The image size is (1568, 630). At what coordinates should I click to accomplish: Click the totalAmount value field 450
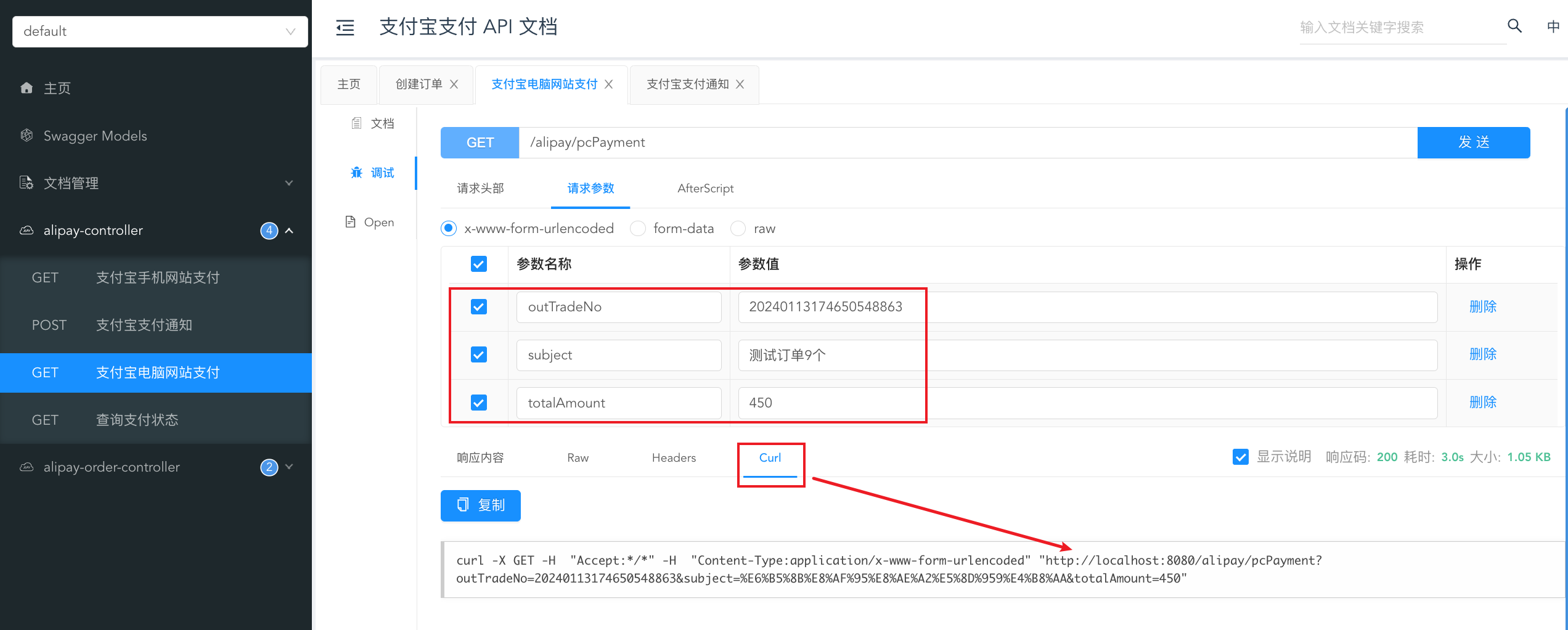1088,403
